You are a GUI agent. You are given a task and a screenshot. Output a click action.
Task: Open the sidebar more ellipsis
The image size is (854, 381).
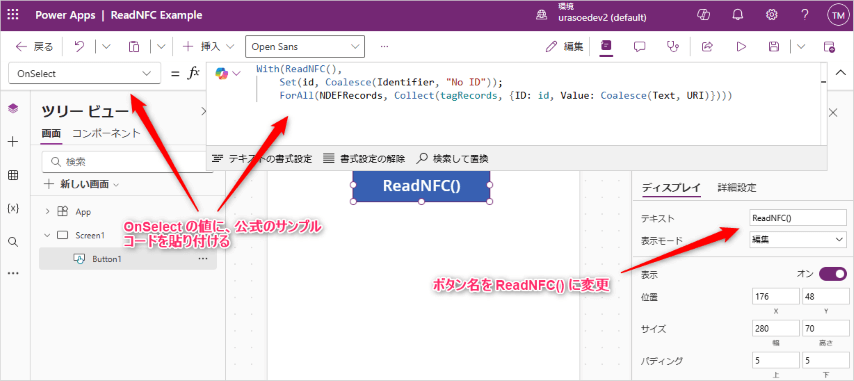click(14, 274)
